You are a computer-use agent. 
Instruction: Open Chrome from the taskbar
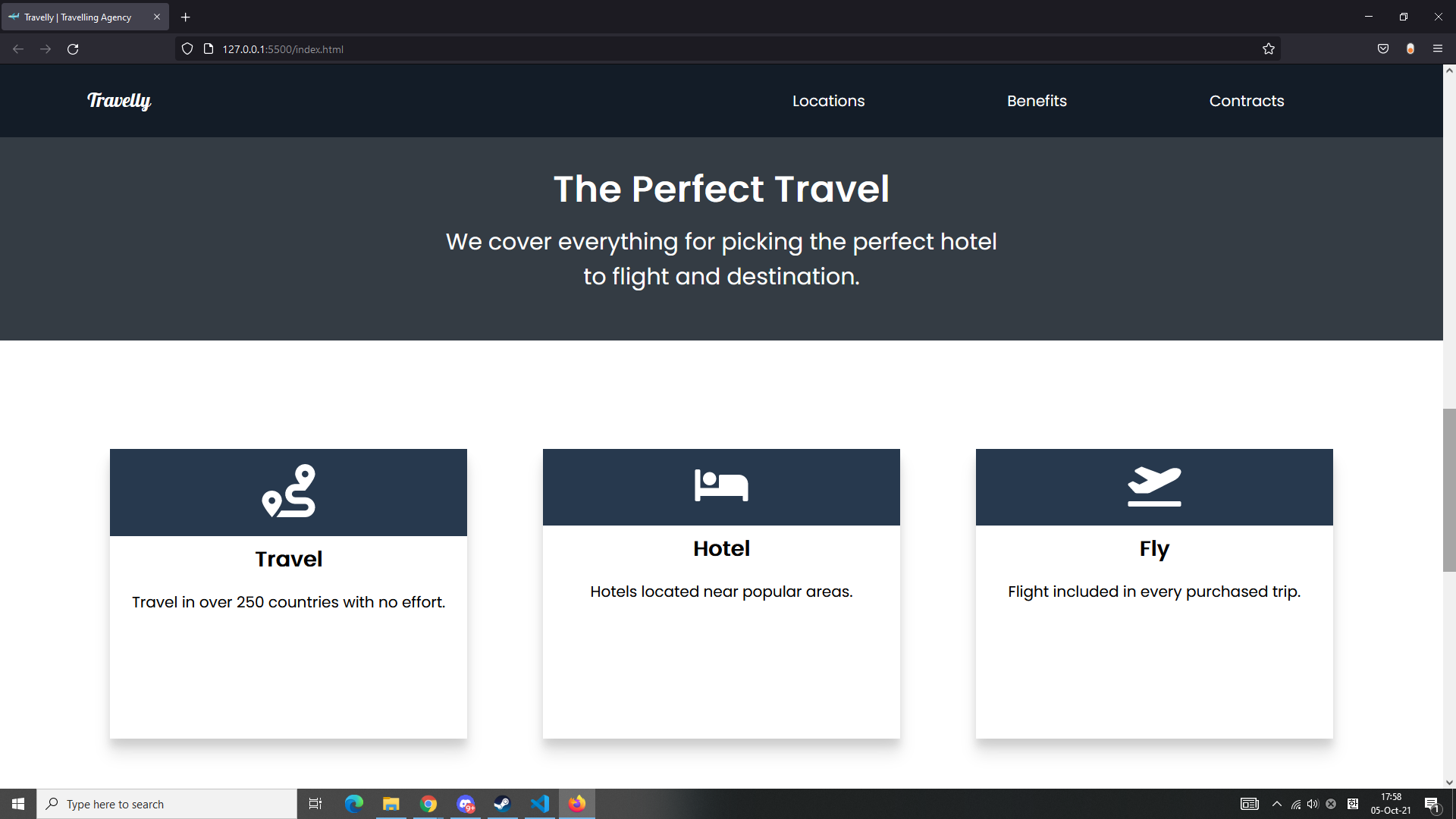coord(428,803)
